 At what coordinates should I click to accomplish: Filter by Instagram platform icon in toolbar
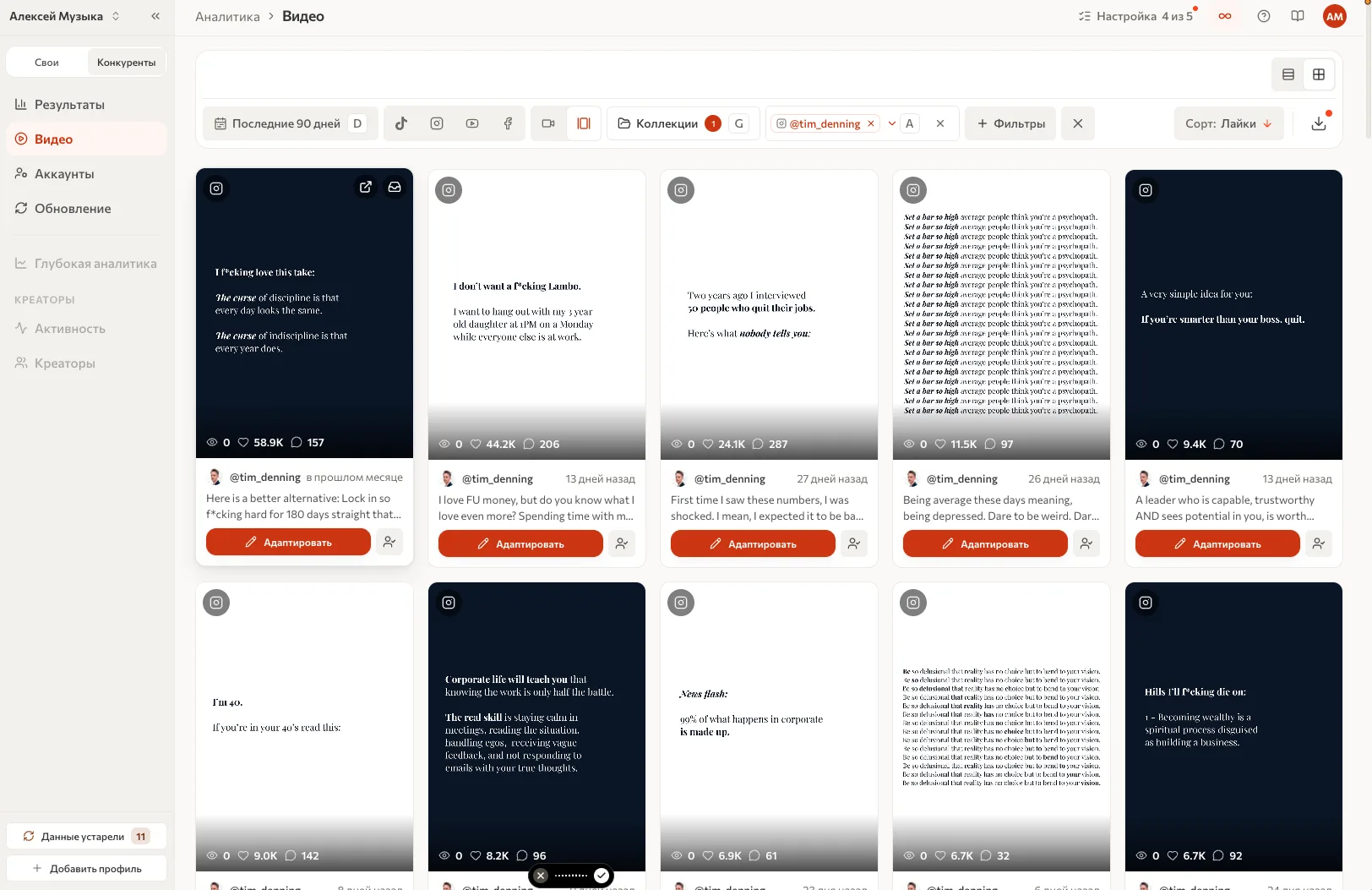(437, 123)
